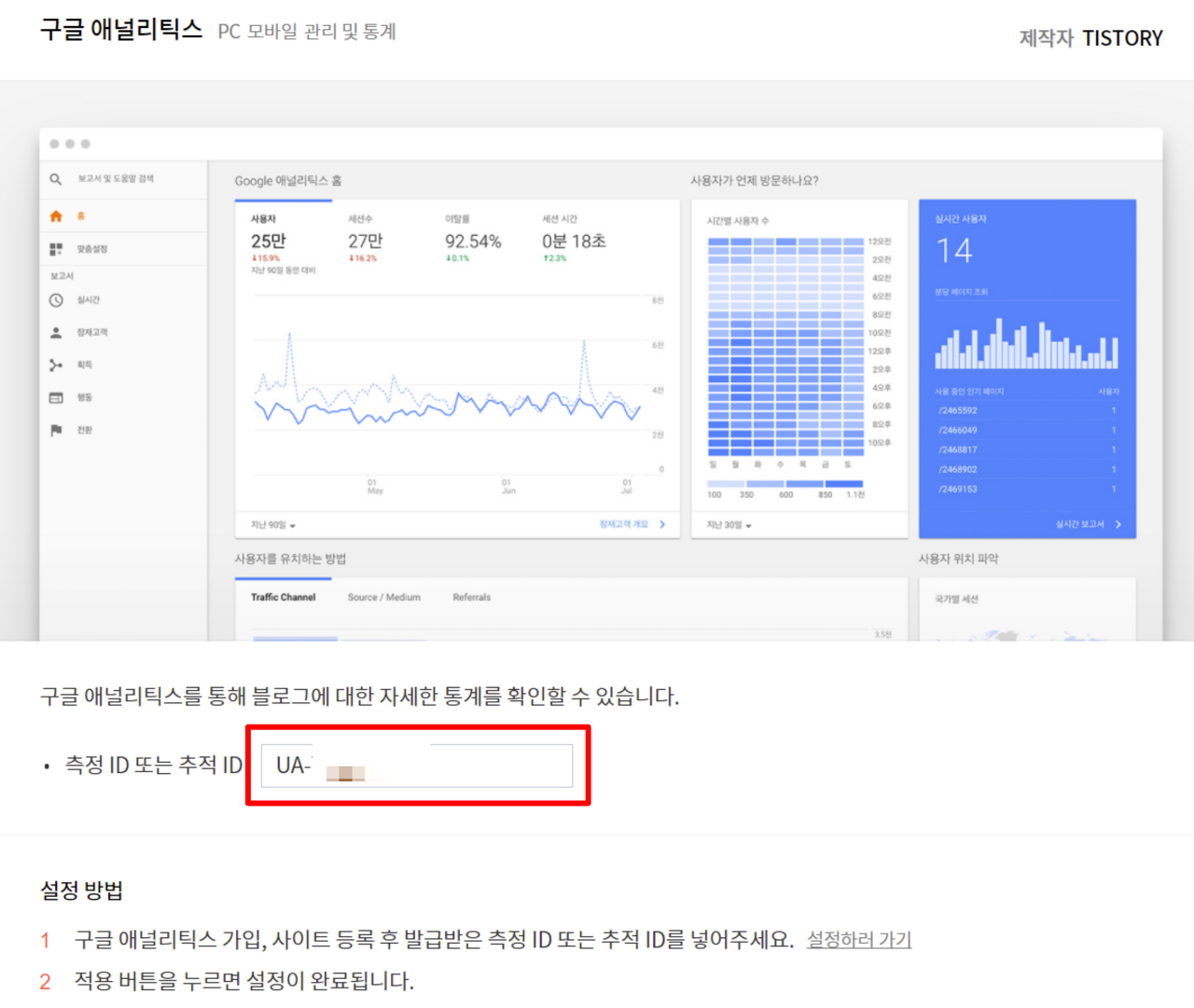Click the 실시간 clock icon
Image resolution: width=1194 pixels, height=1008 pixels.
(56, 300)
